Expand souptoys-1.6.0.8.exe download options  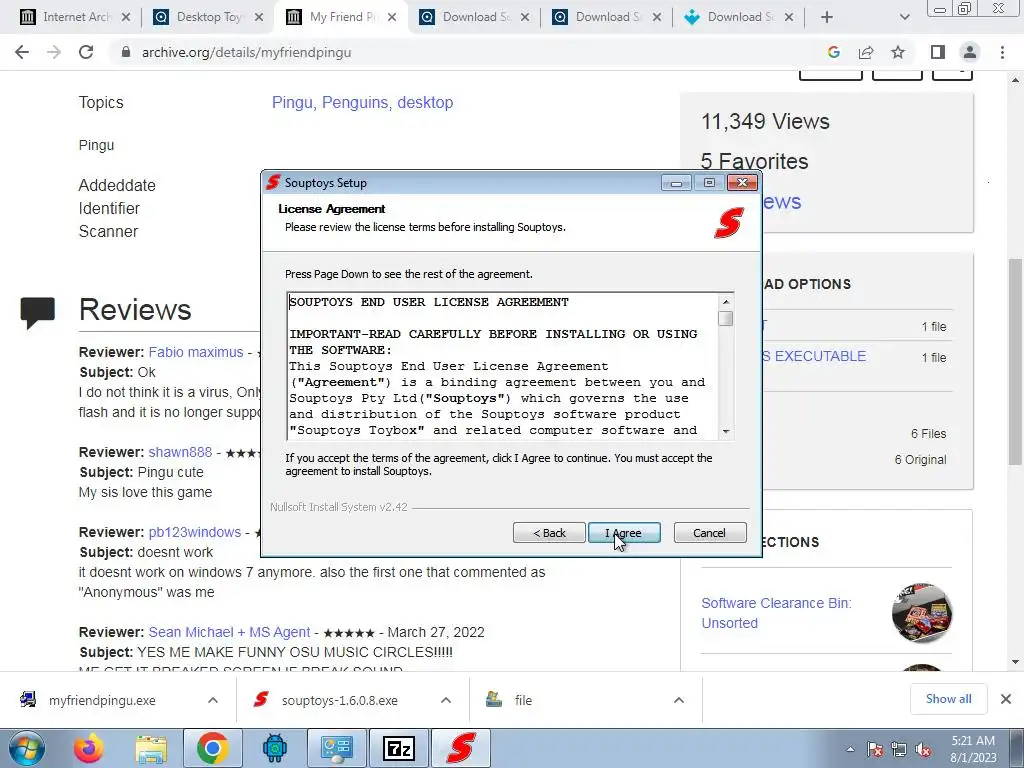coord(446,700)
